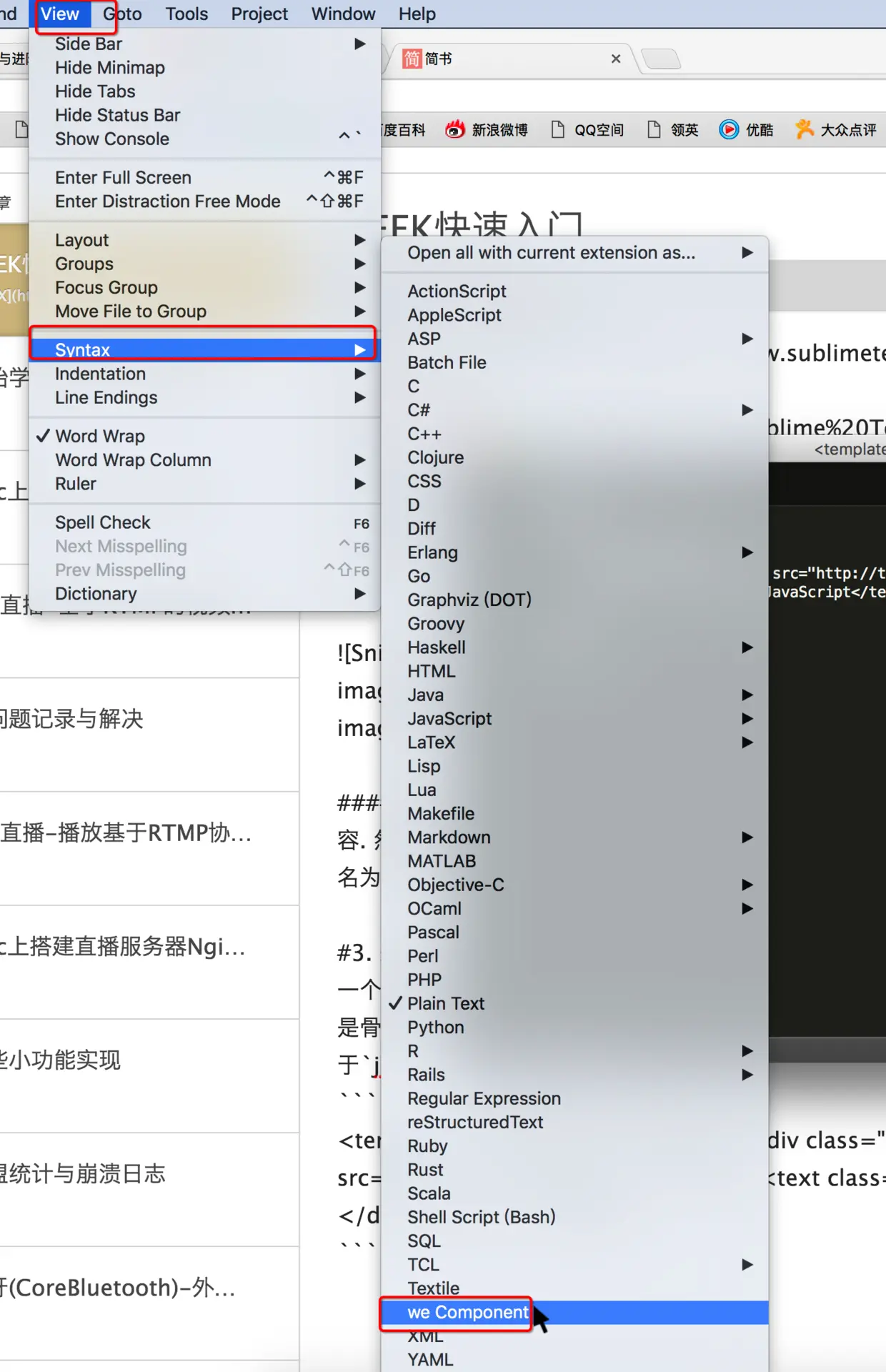Select MATLAB syntax

click(575, 861)
